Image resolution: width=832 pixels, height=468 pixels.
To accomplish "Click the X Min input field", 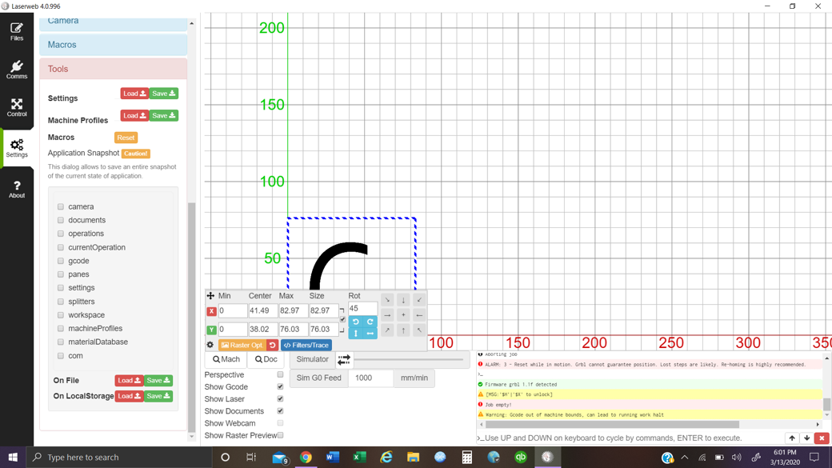I will [x=232, y=310].
